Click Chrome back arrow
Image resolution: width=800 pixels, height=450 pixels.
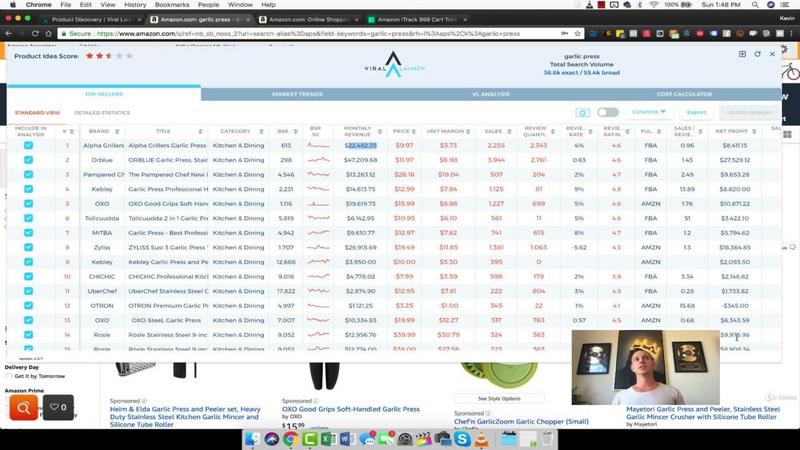pos(8,34)
